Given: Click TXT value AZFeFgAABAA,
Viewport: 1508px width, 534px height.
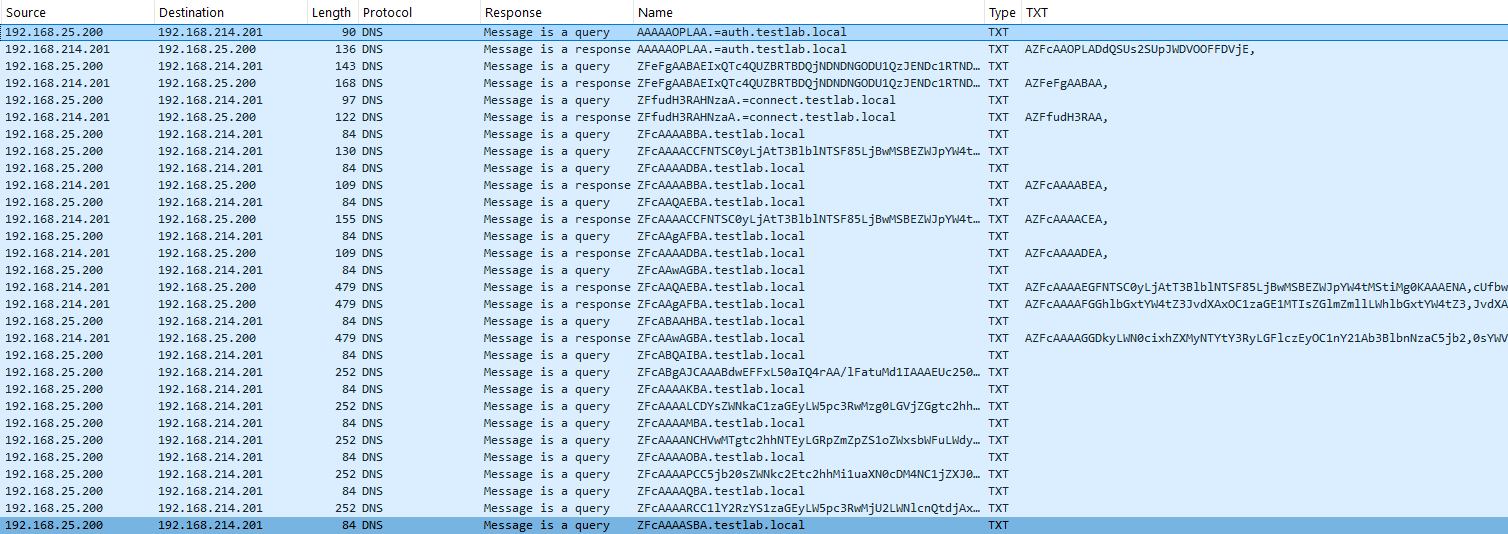Looking at the screenshot, I should click(x=1066, y=83).
